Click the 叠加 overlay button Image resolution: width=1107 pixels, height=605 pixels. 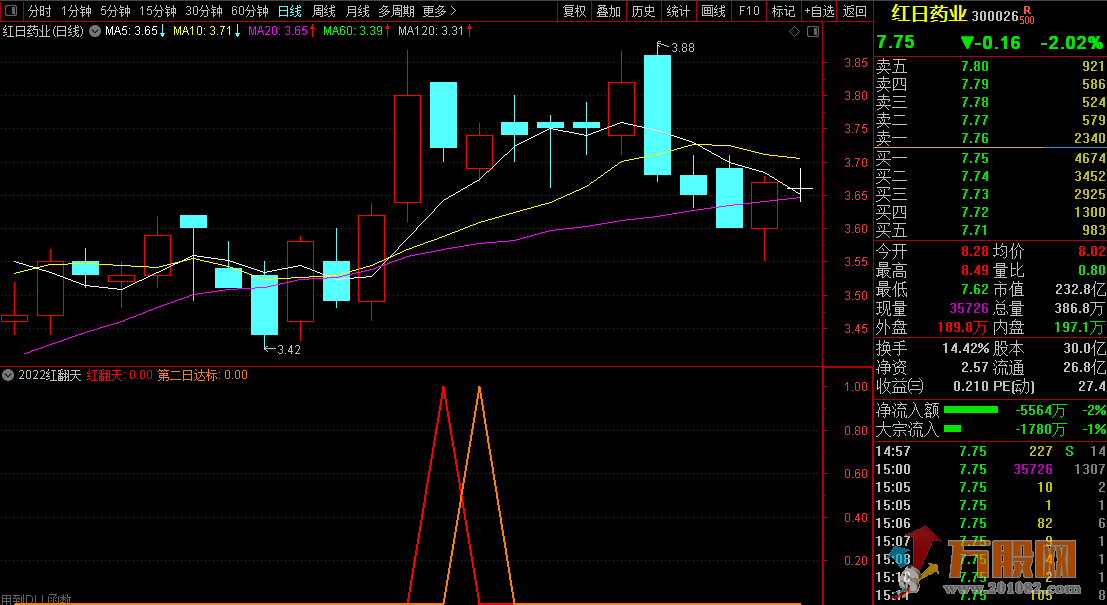[x=609, y=11]
